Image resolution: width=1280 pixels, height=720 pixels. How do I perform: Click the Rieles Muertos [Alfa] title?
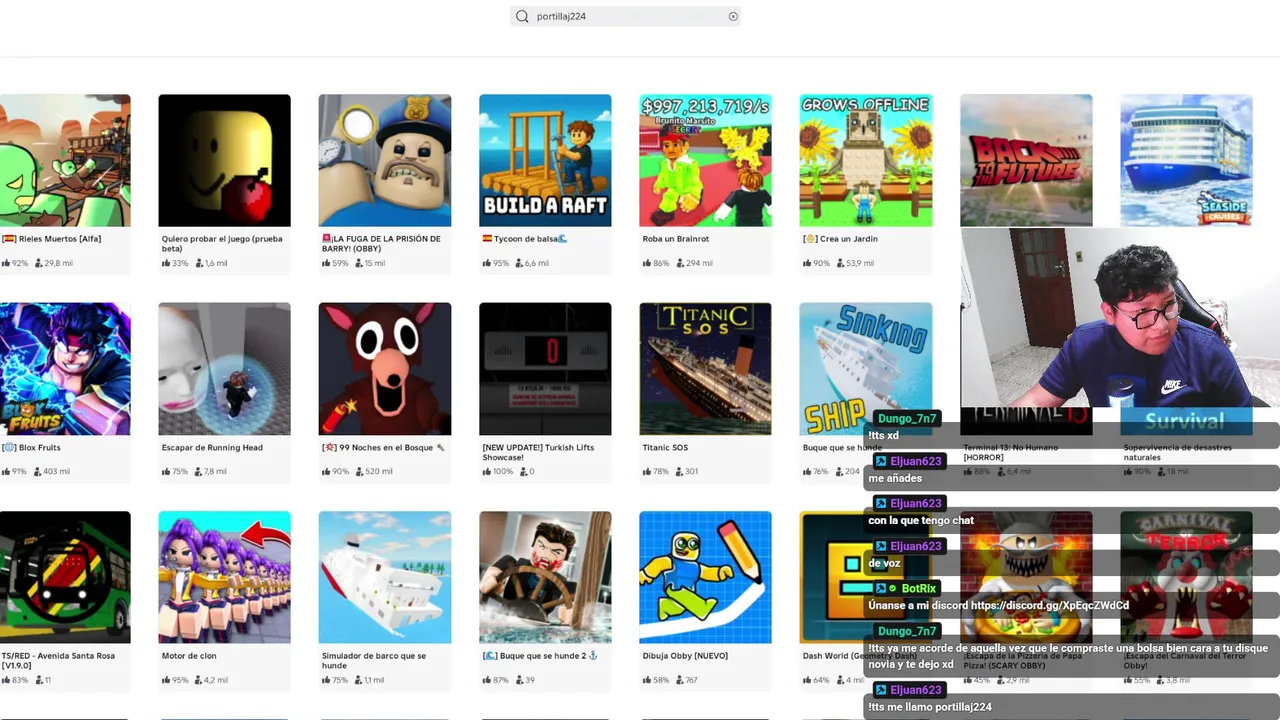[52, 239]
